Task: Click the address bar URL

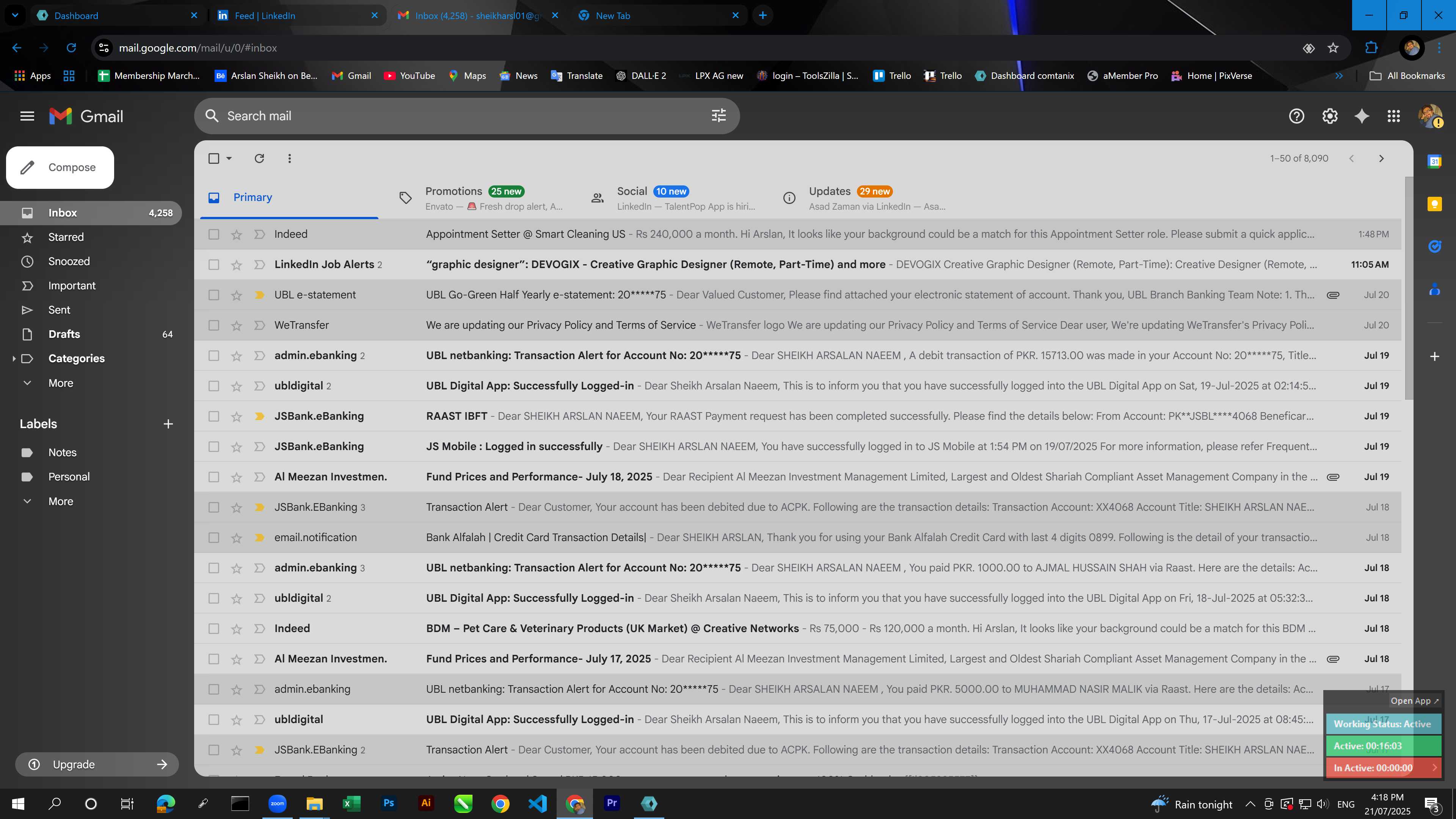Action: point(197,48)
